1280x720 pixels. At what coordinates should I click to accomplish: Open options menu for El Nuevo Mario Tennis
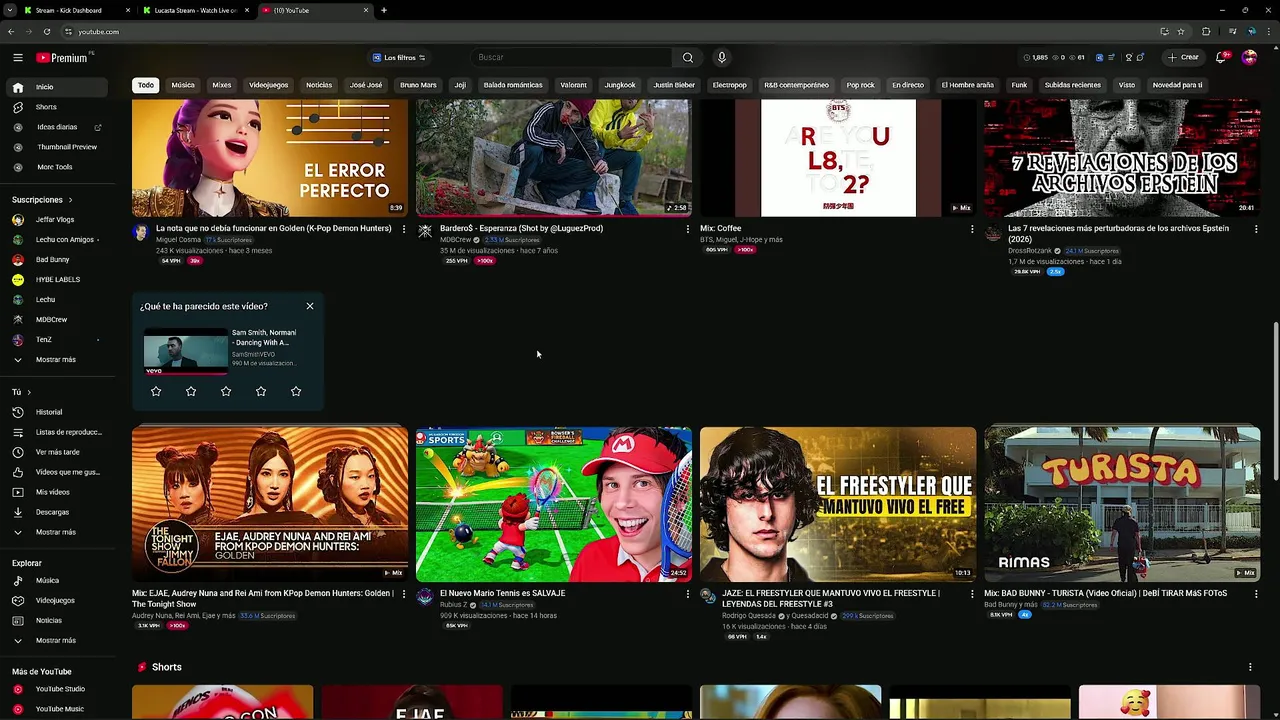687,594
